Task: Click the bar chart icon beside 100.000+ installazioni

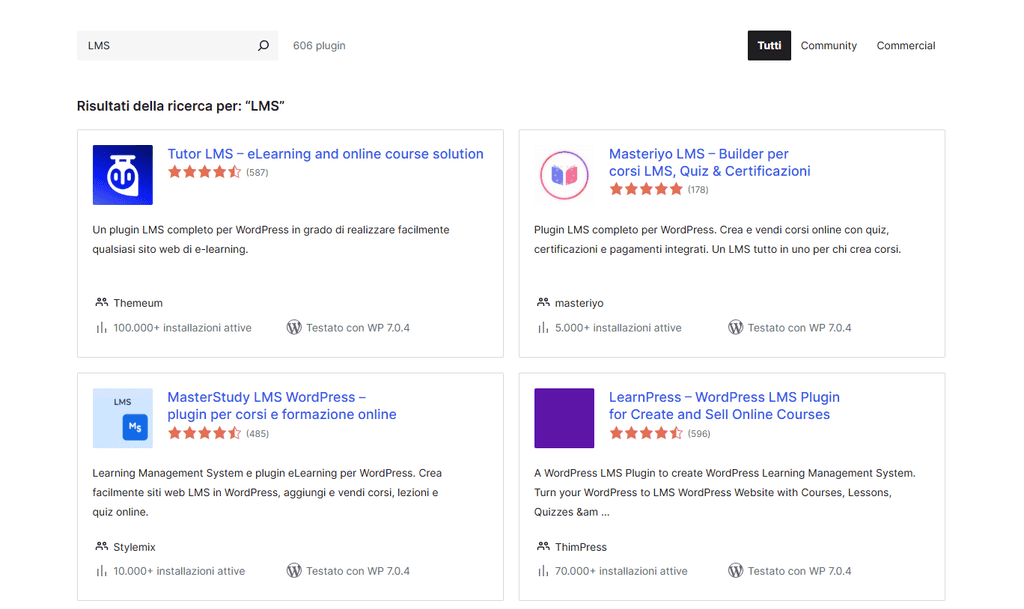Action: point(101,328)
